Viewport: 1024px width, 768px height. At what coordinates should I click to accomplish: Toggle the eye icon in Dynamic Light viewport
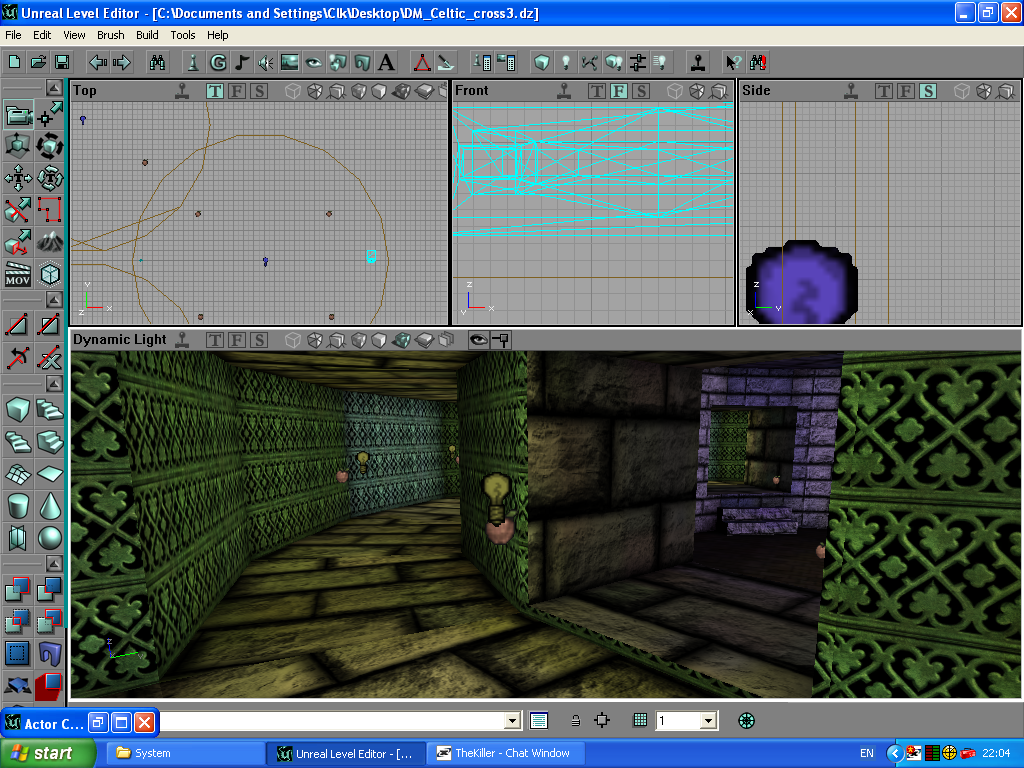pos(479,340)
